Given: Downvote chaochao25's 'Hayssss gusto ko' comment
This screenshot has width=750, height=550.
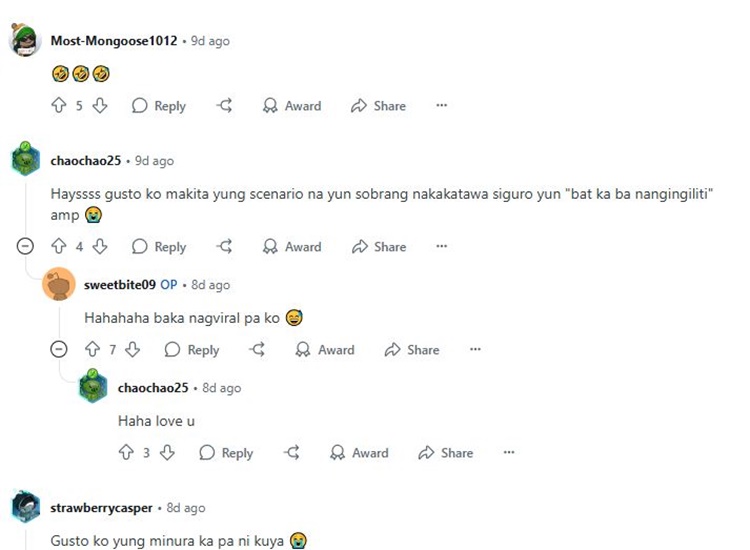Looking at the screenshot, I should click(x=99, y=246).
